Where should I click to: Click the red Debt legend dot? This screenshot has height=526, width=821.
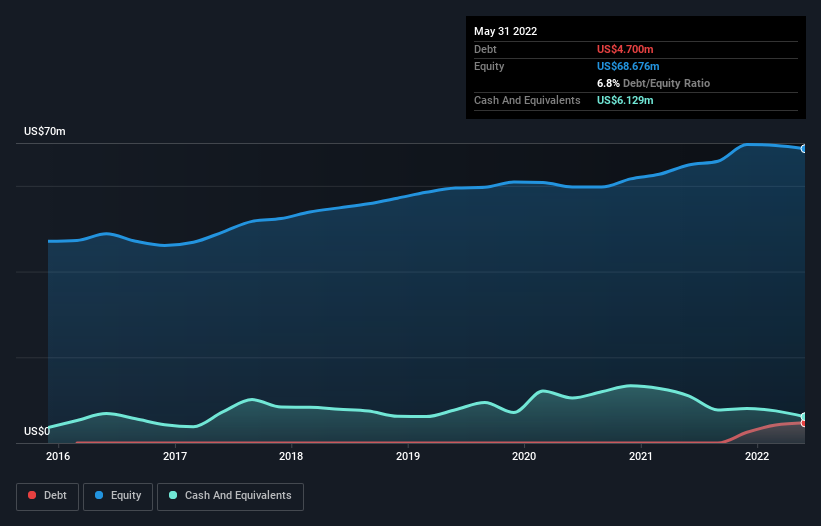coord(32,496)
